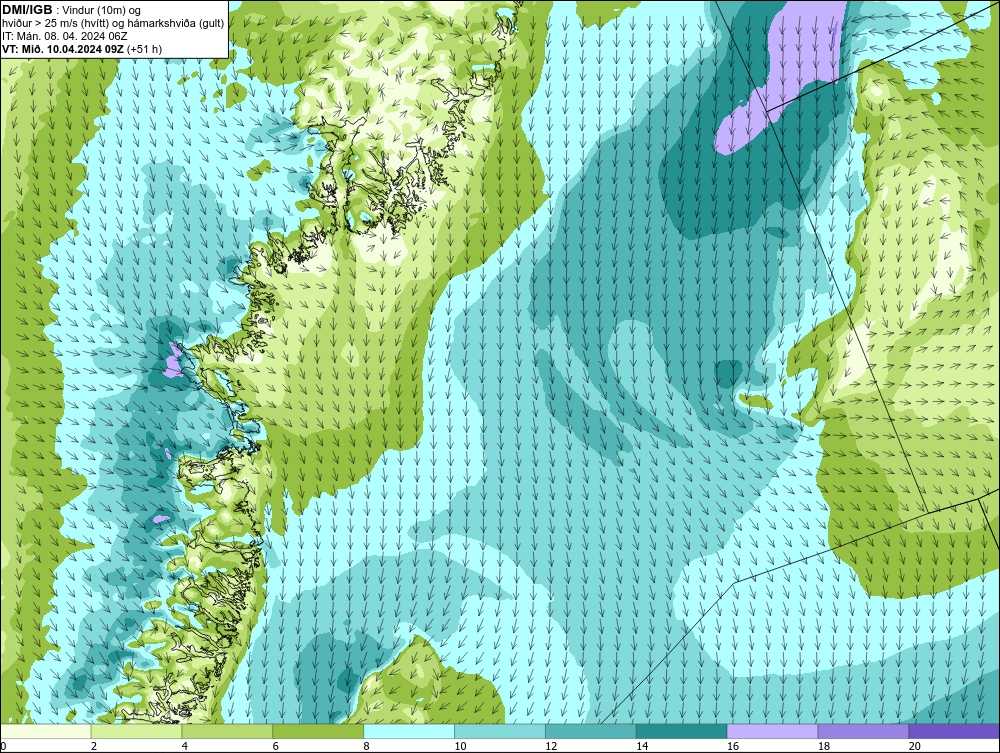Click the 10–12 m/s light teal swatch
The image size is (1000, 753).
499,731
